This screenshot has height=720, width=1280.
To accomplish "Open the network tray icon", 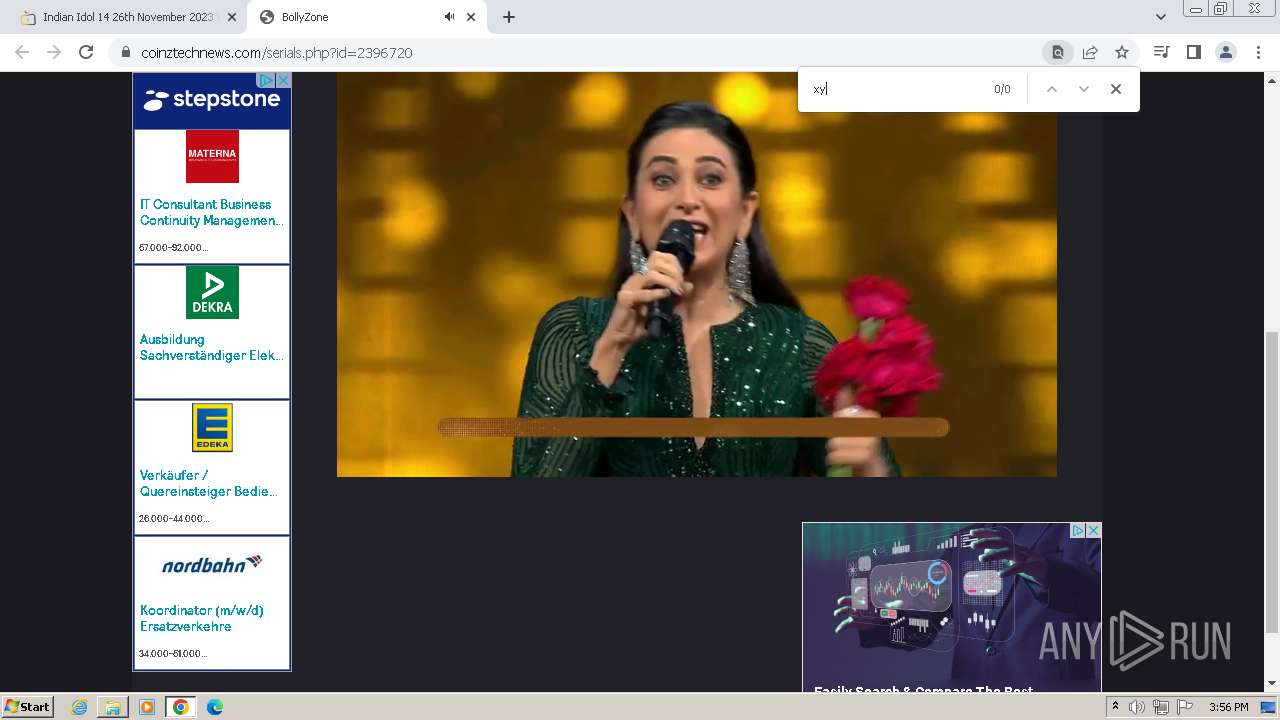I will coord(1161,707).
